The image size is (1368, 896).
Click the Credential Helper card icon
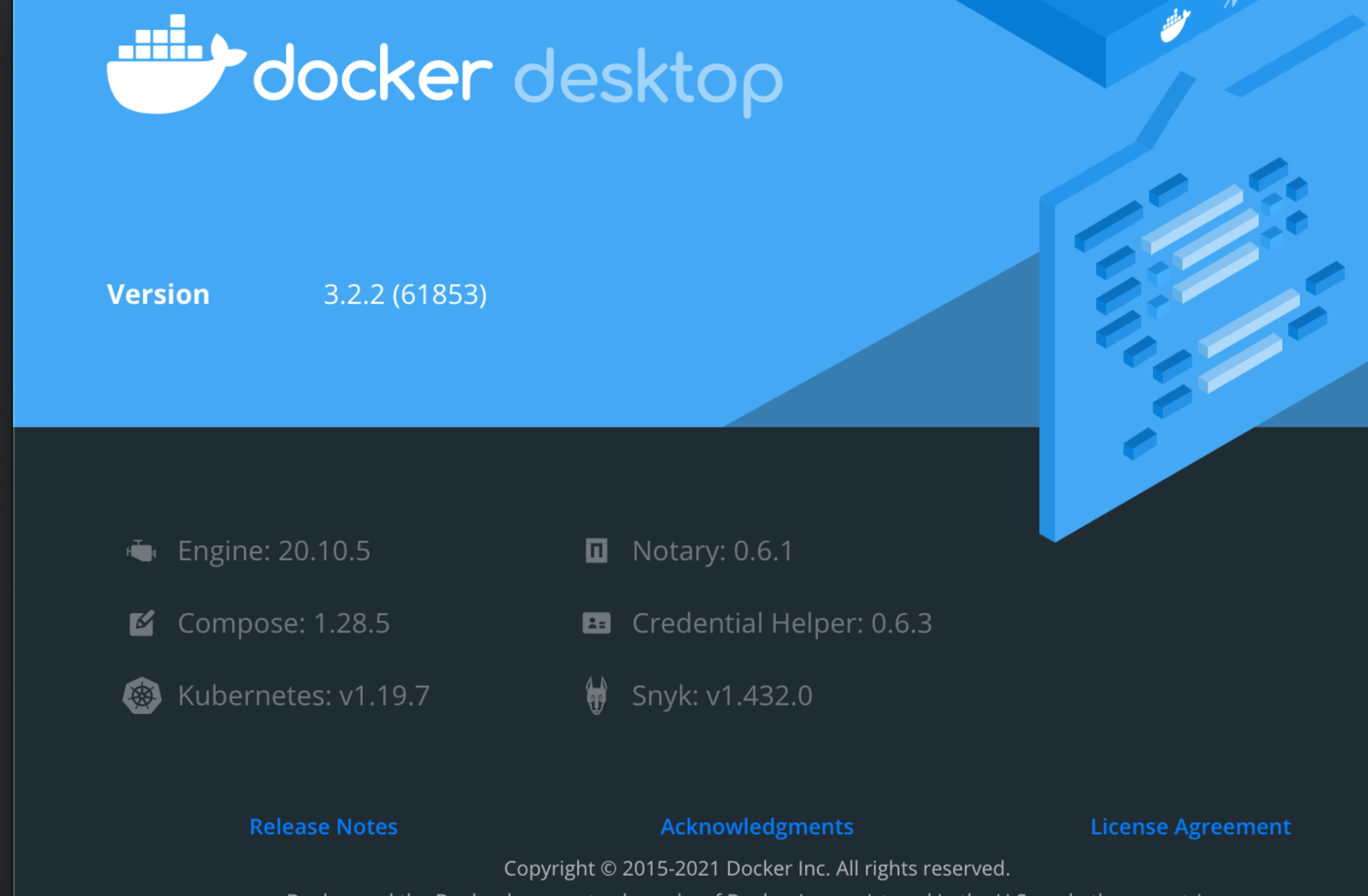coord(596,623)
